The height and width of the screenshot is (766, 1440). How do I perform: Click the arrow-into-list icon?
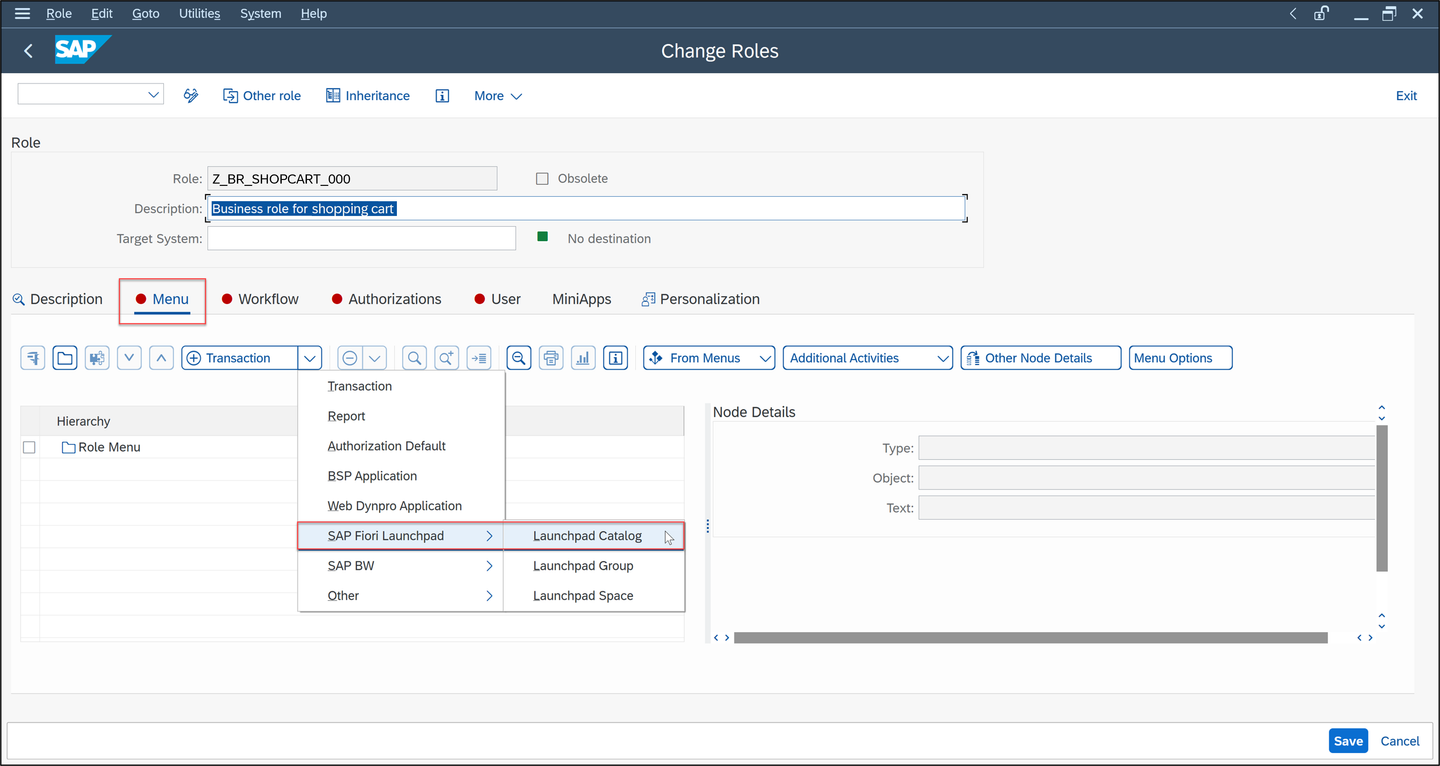(479, 358)
